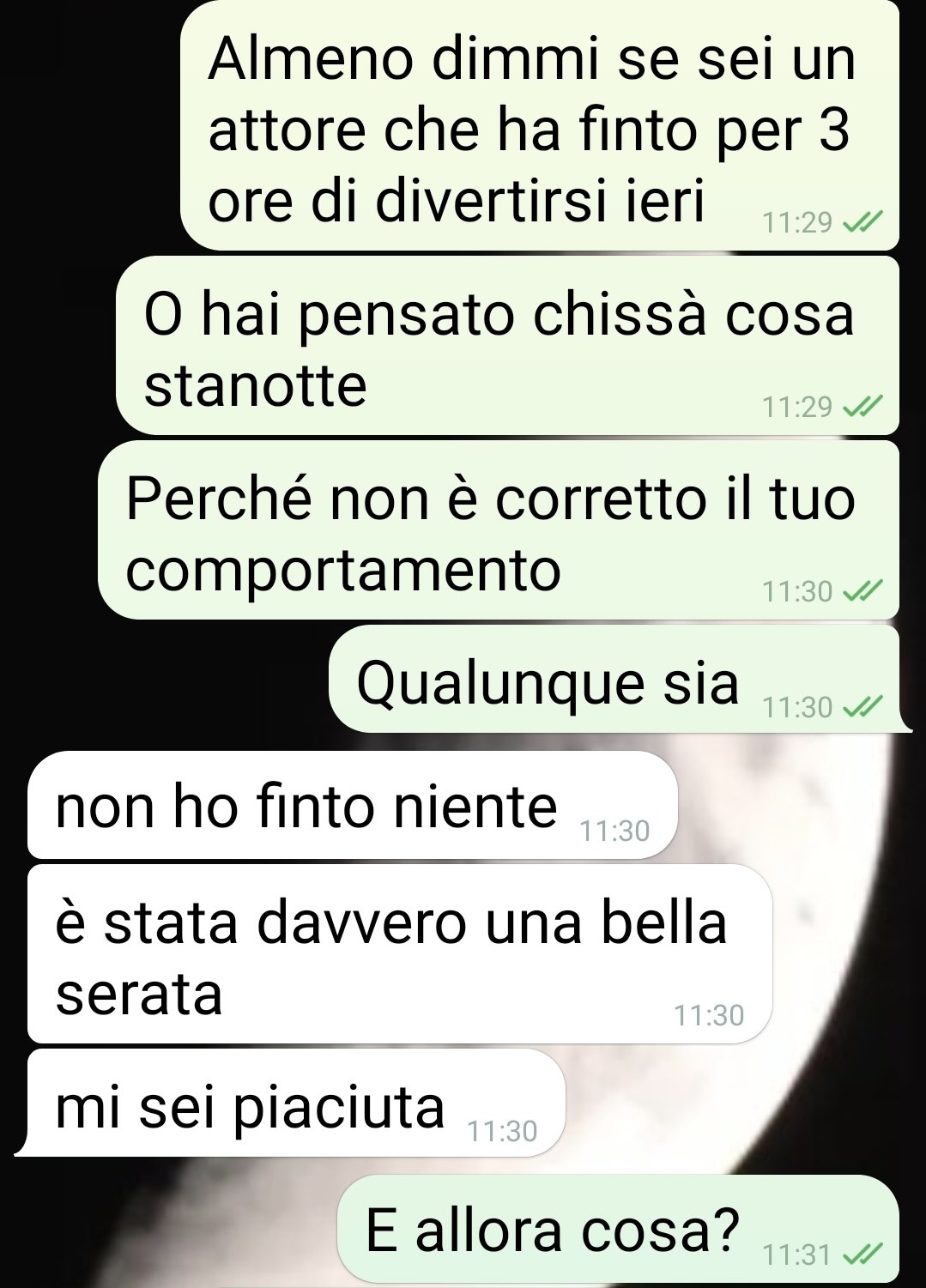Tap the 11:30 timestamp next to 'mi sei piaciuta'
The width and height of the screenshot is (926, 1288).
(x=502, y=1132)
